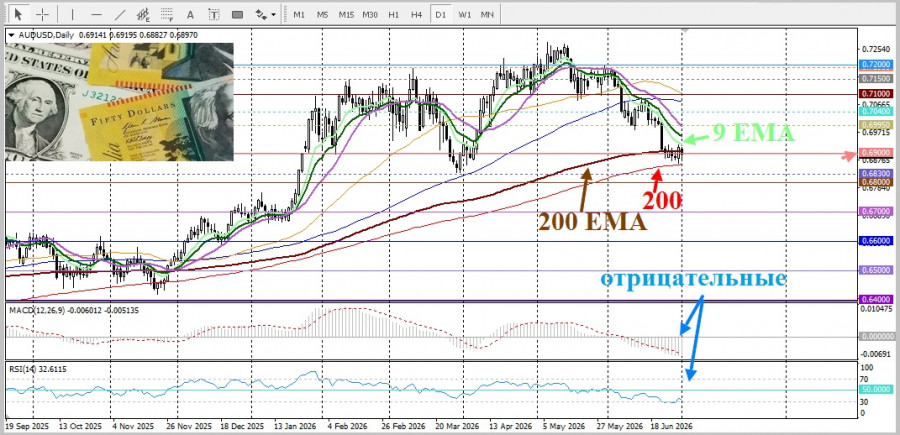
Task: Select the horizontal line tool
Action: point(96,14)
